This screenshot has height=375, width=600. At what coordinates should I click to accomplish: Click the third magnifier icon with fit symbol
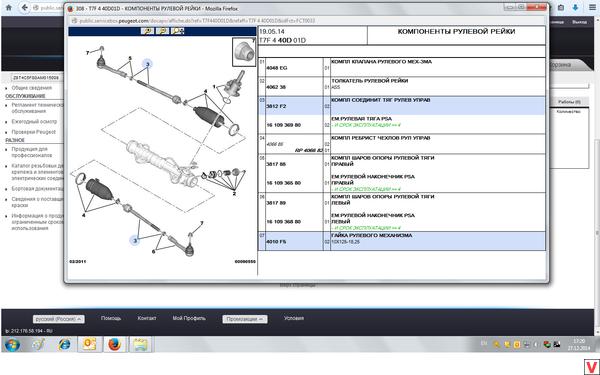[178, 31]
